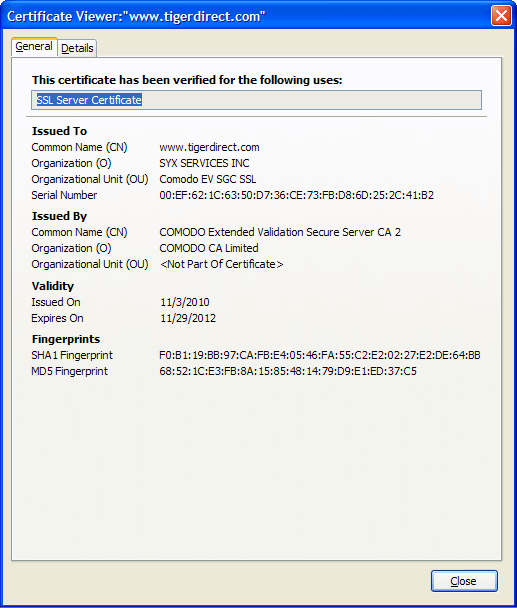Click the MD5 fingerprint value
This screenshot has height=608, width=517.
point(288,371)
